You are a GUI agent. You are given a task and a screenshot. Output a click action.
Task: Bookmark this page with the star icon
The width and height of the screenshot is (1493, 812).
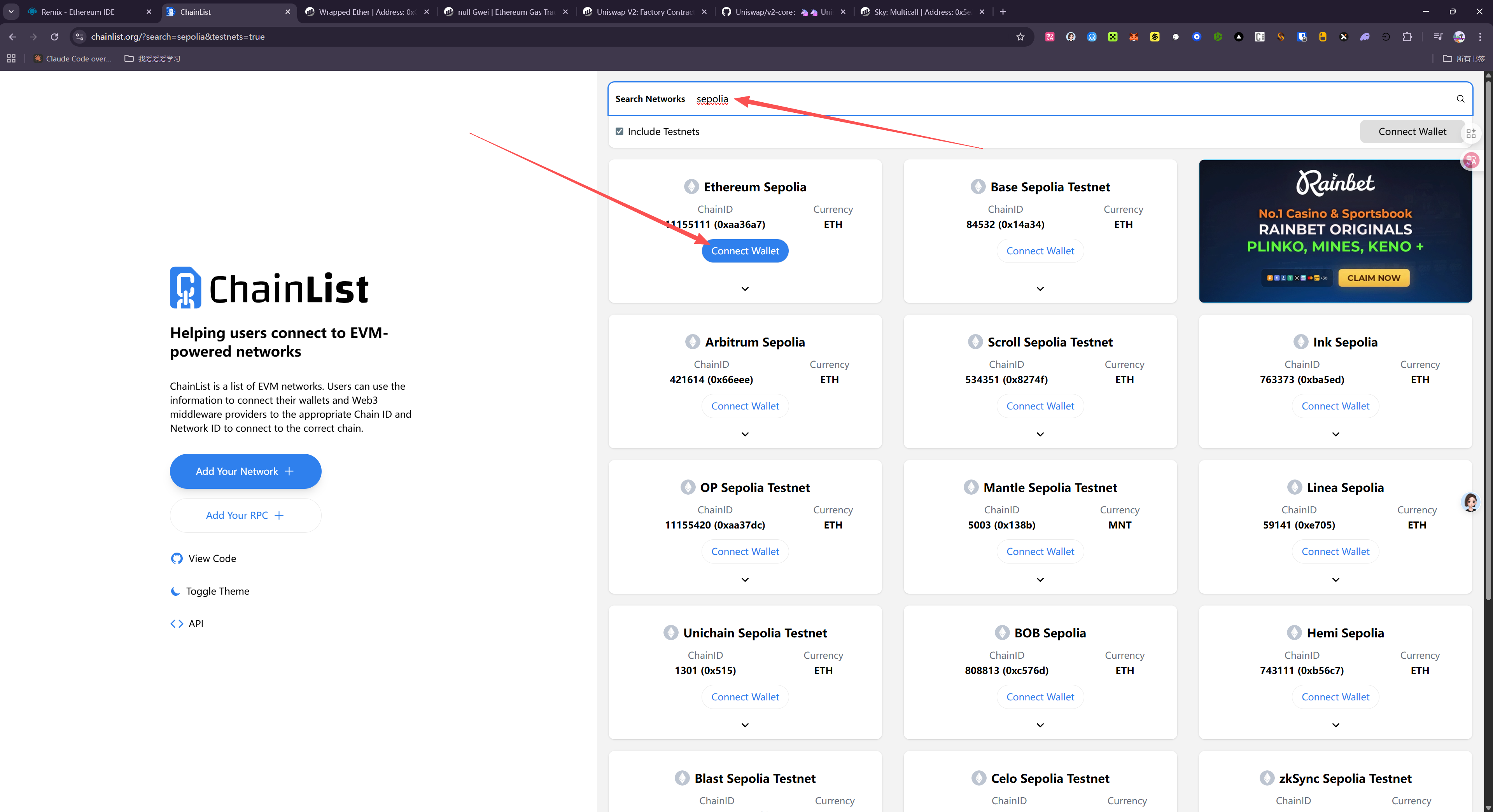tap(1020, 37)
